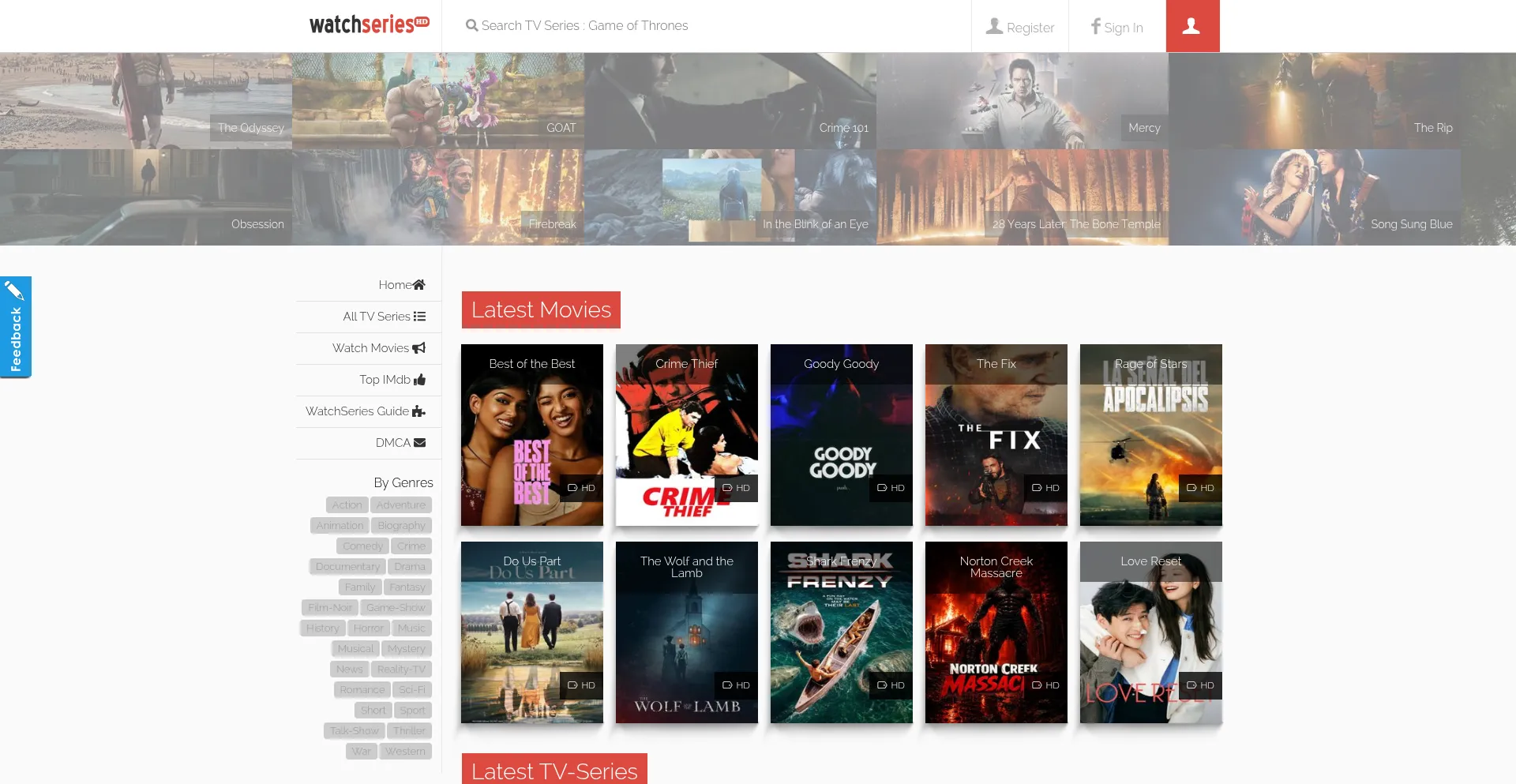Select the Mystery genre tag
The width and height of the screenshot is (1516, 784).
click(407, 649)
